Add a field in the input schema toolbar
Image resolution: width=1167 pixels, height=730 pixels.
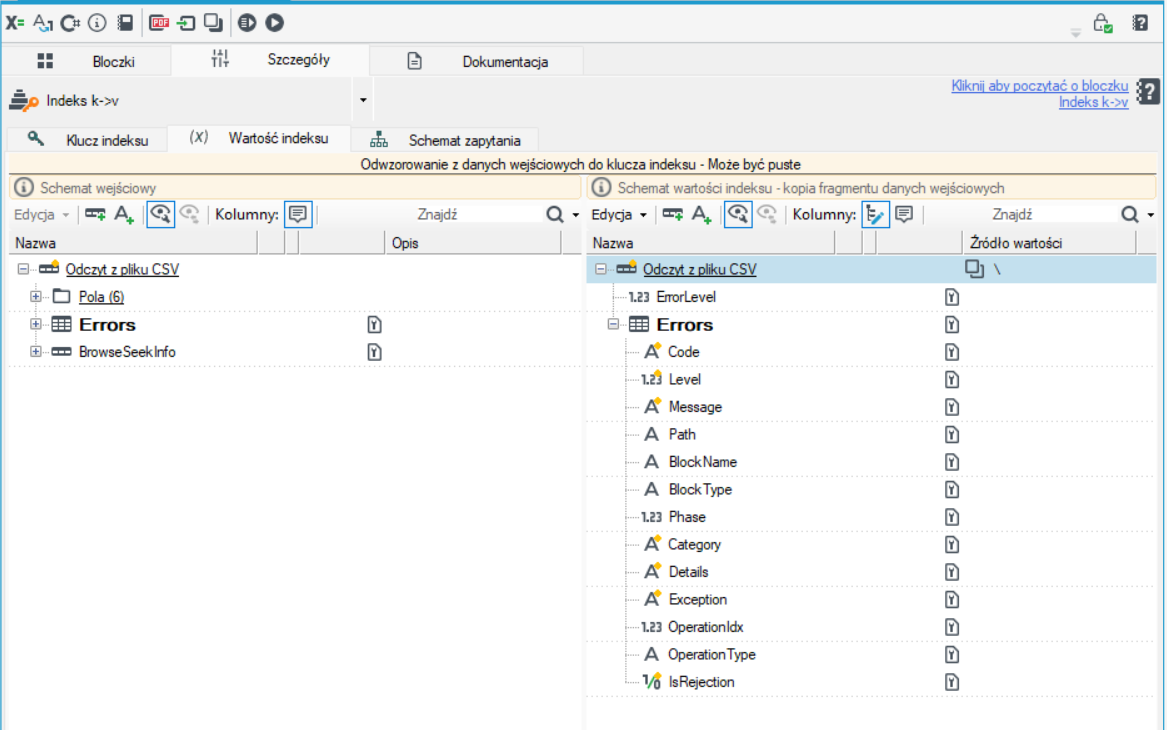(x=95, y=214)
